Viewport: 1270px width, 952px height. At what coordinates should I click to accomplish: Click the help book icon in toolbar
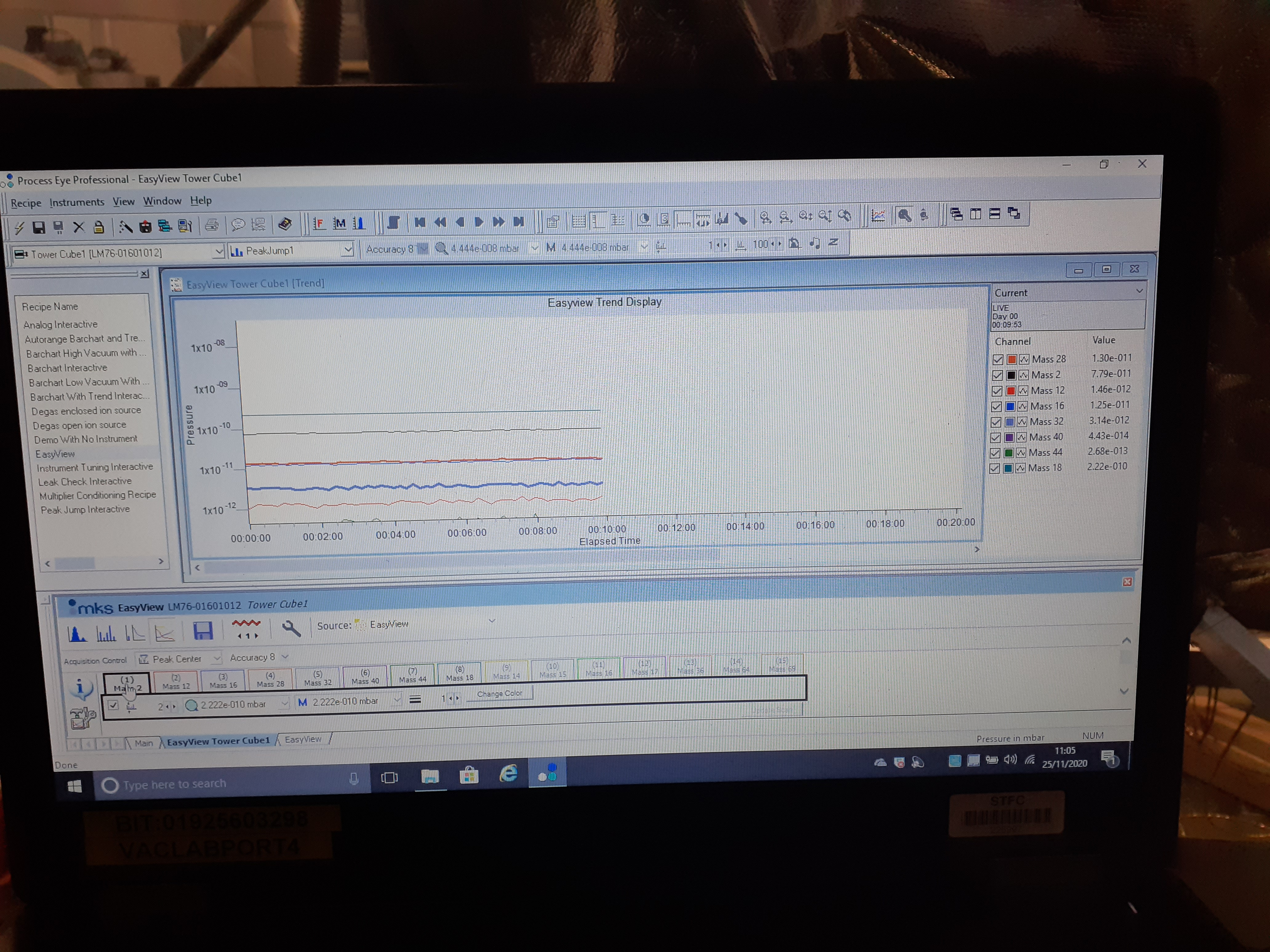[285, 224]
